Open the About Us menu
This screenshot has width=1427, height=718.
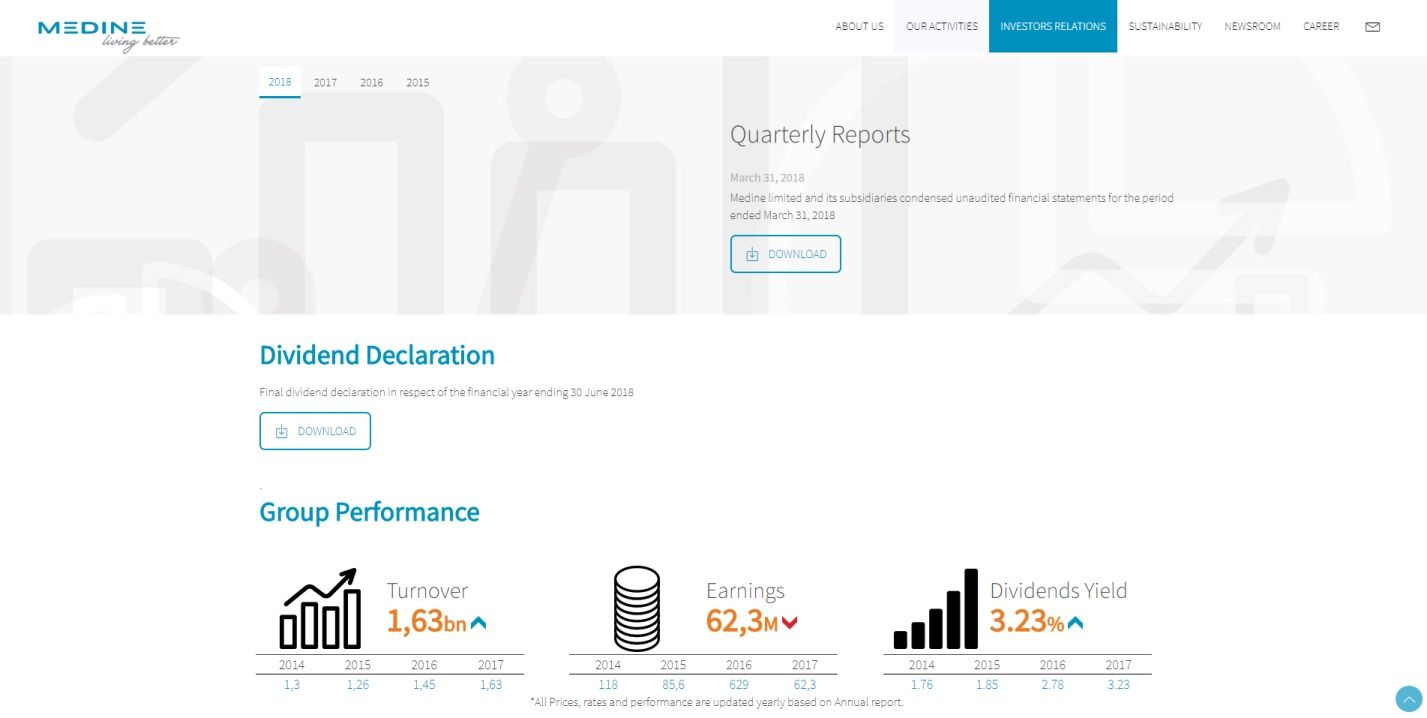coord(859,26)
